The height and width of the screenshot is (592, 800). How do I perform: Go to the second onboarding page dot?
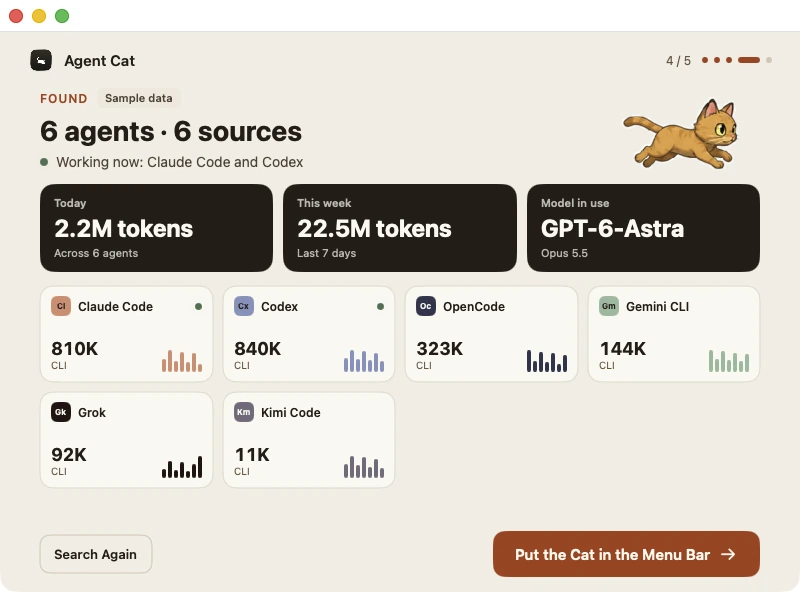[717, 60]
